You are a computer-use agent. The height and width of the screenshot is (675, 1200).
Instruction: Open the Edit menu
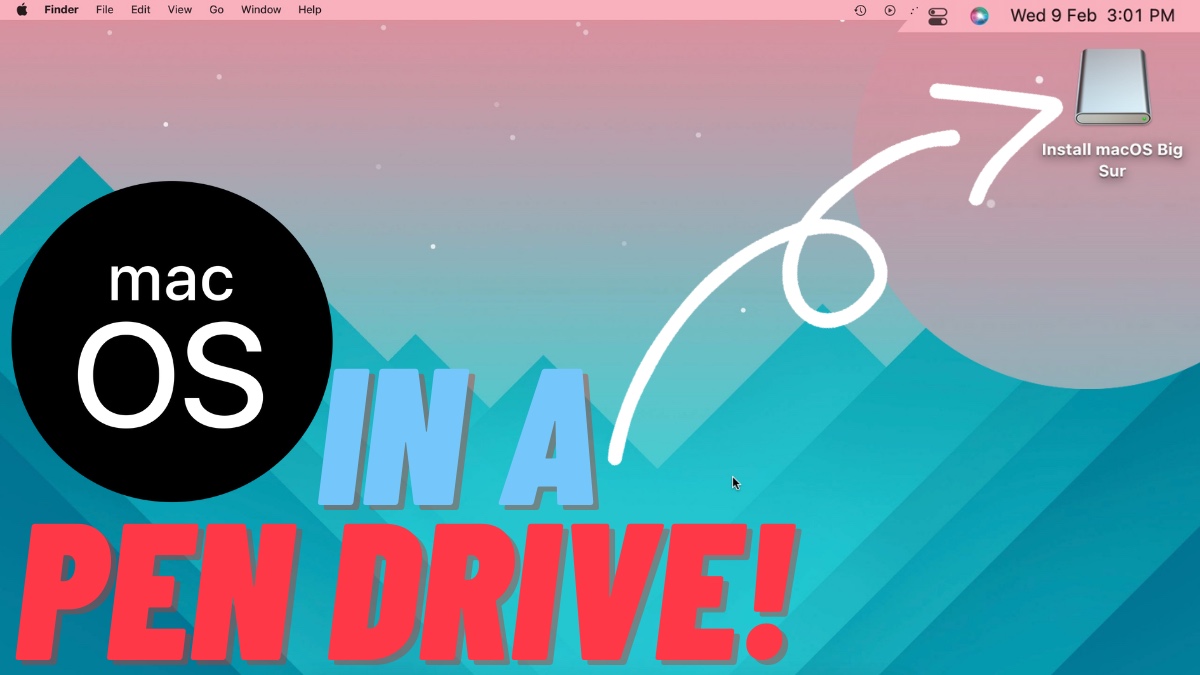140,9
